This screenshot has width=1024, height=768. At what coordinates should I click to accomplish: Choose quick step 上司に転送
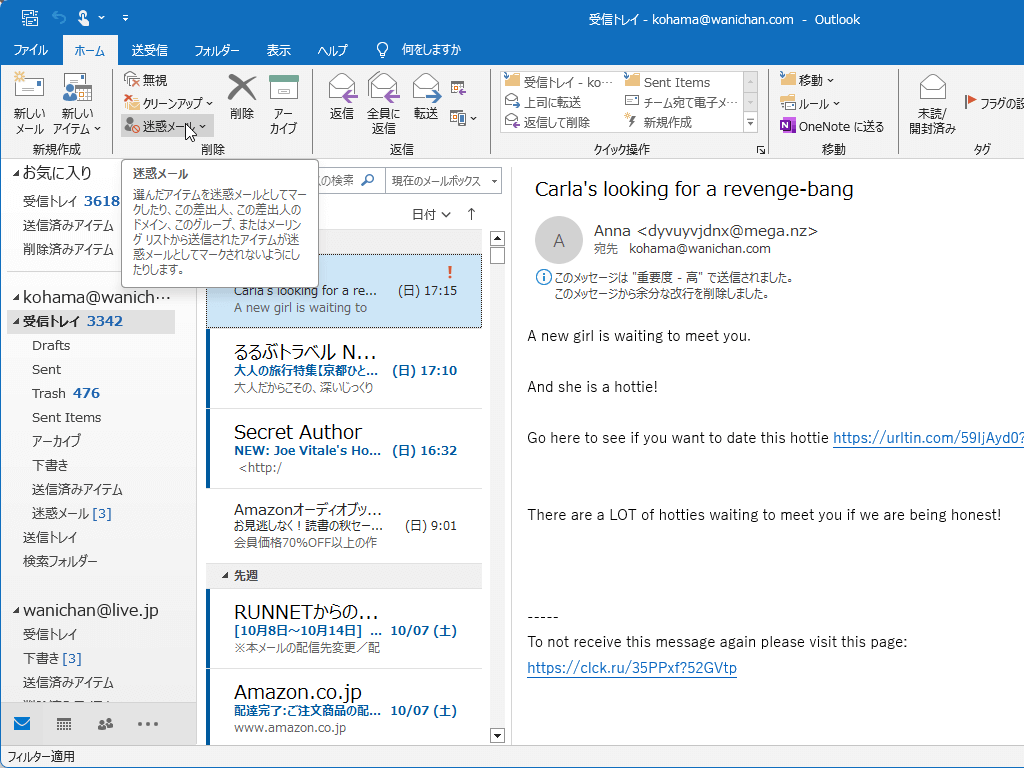click(x=543, y=102)
